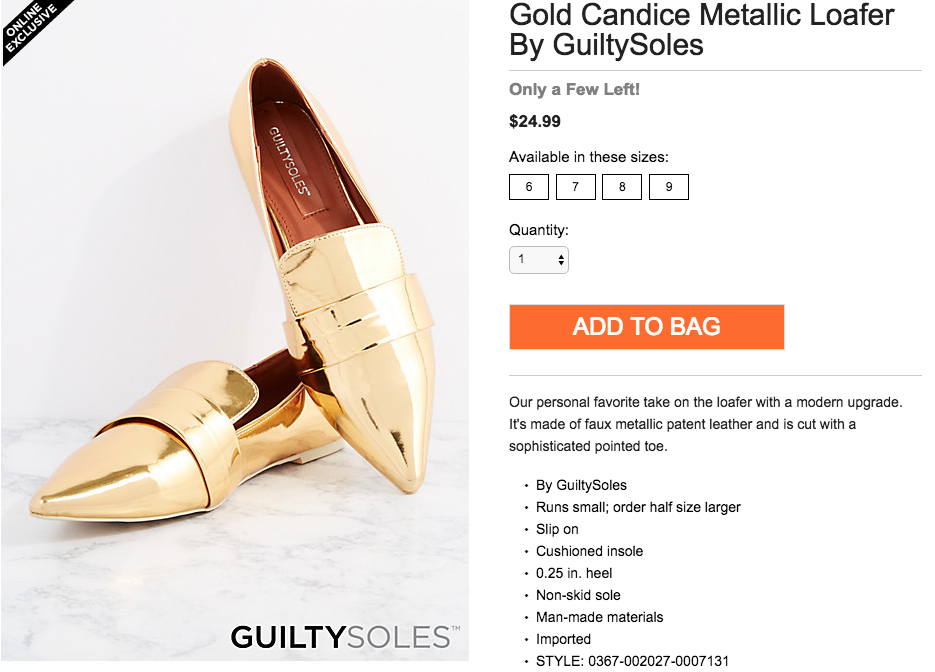Select shoe size 6

click(x=529, y=187)
